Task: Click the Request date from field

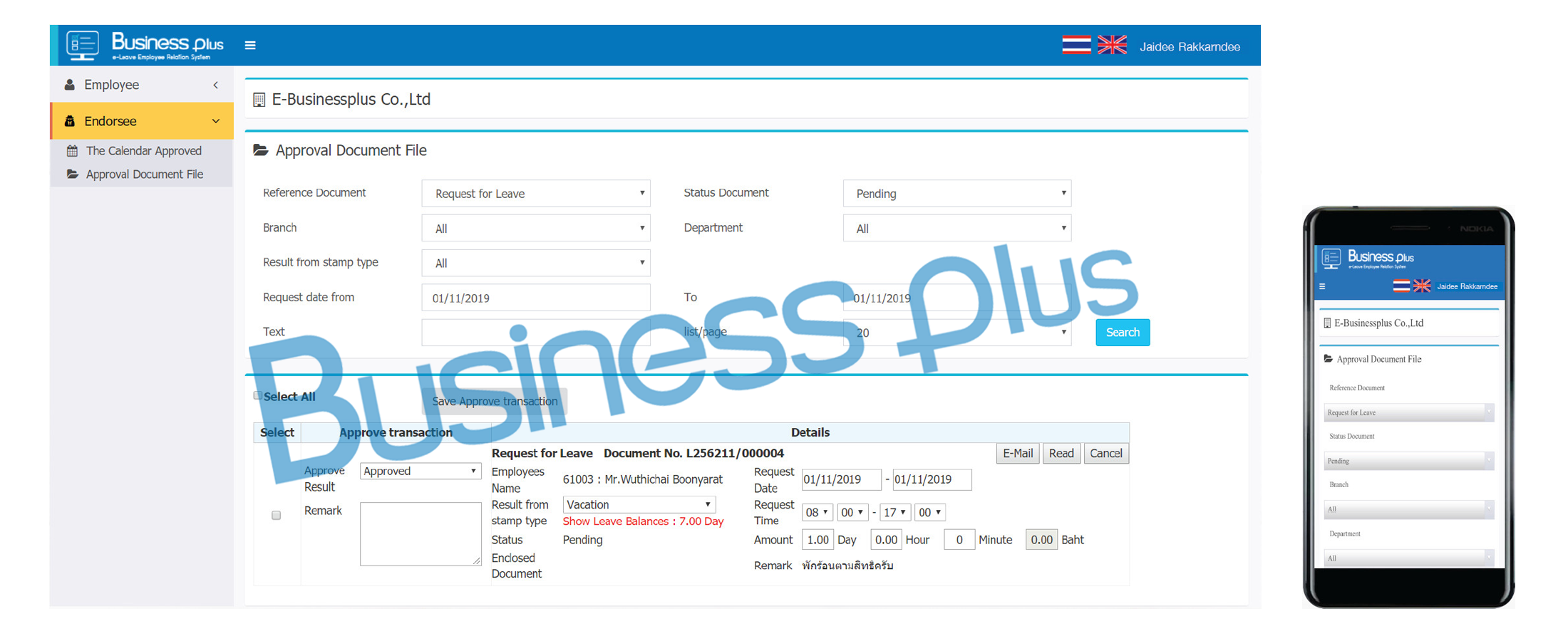Action: click(536, 298)
